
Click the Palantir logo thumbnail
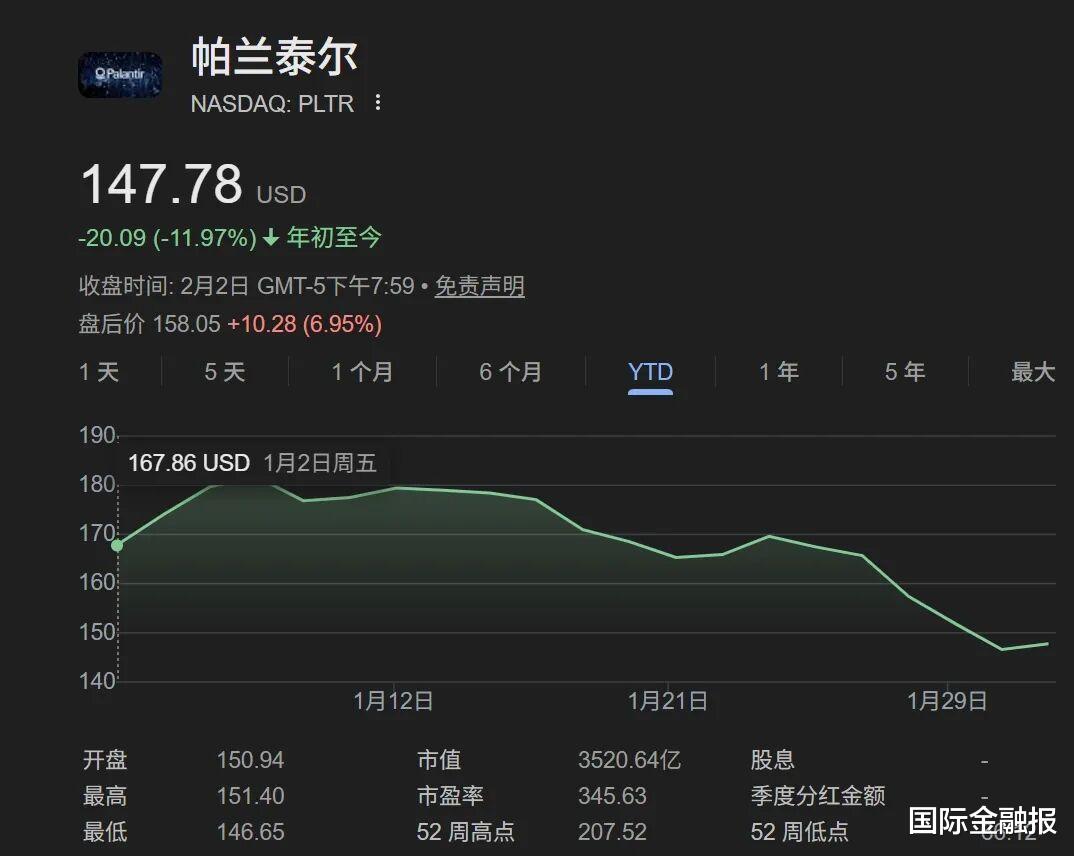pyautogui.click(x=120, y=74)
